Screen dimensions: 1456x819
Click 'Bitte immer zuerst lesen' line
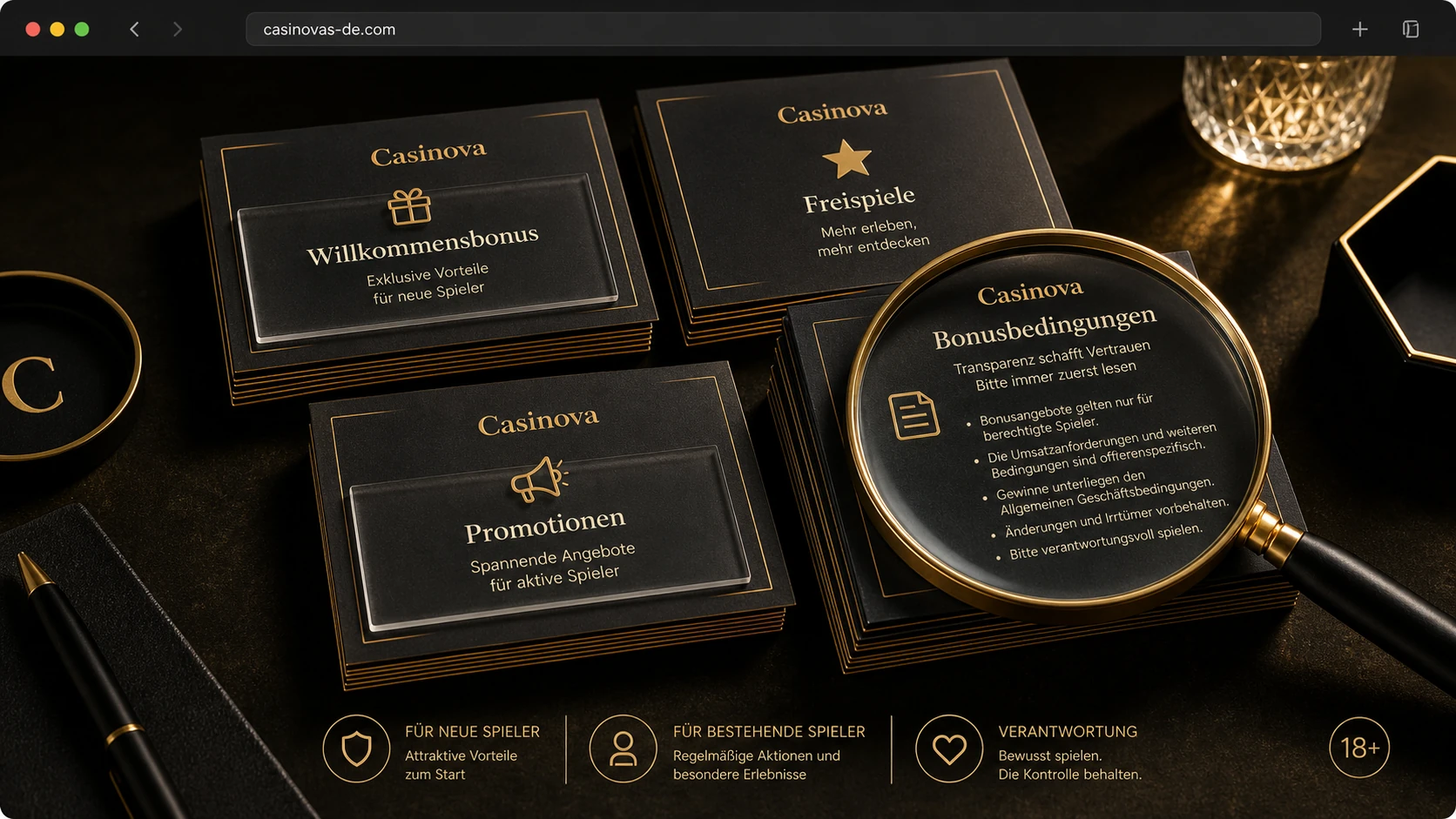1055,376
